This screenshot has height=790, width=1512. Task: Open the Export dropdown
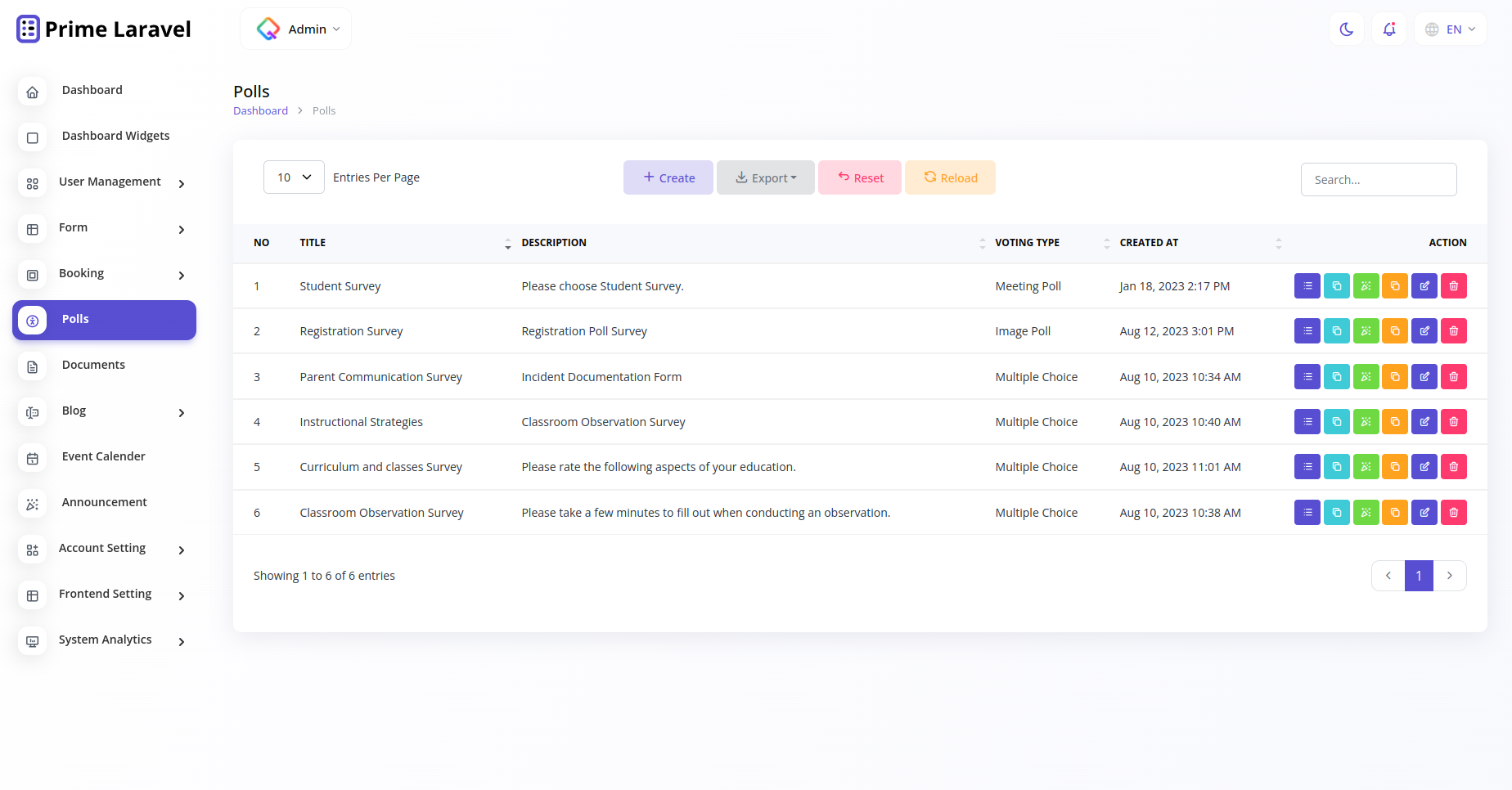point(765,177)
